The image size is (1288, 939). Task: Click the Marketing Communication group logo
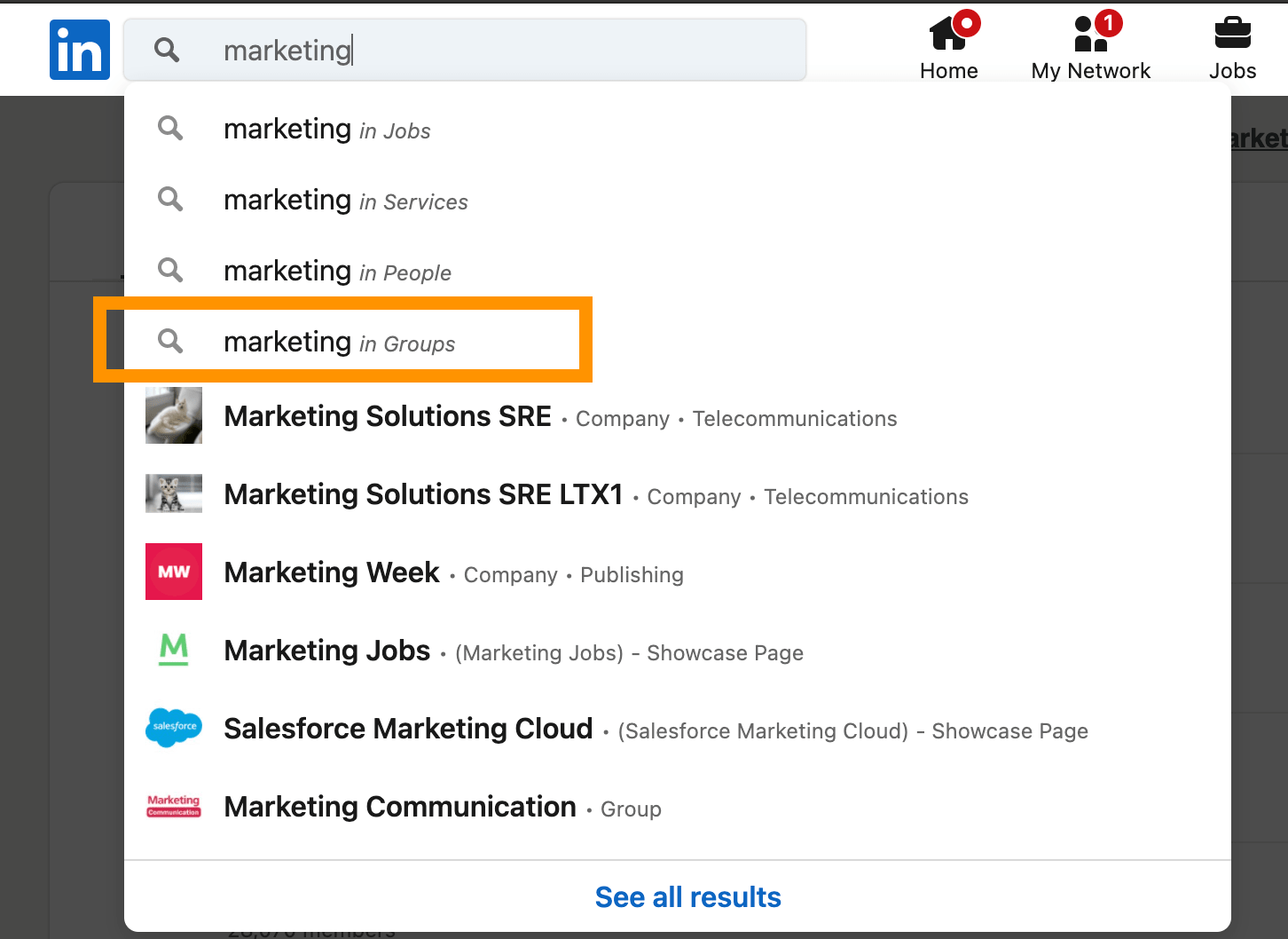(x=174, y=806)
